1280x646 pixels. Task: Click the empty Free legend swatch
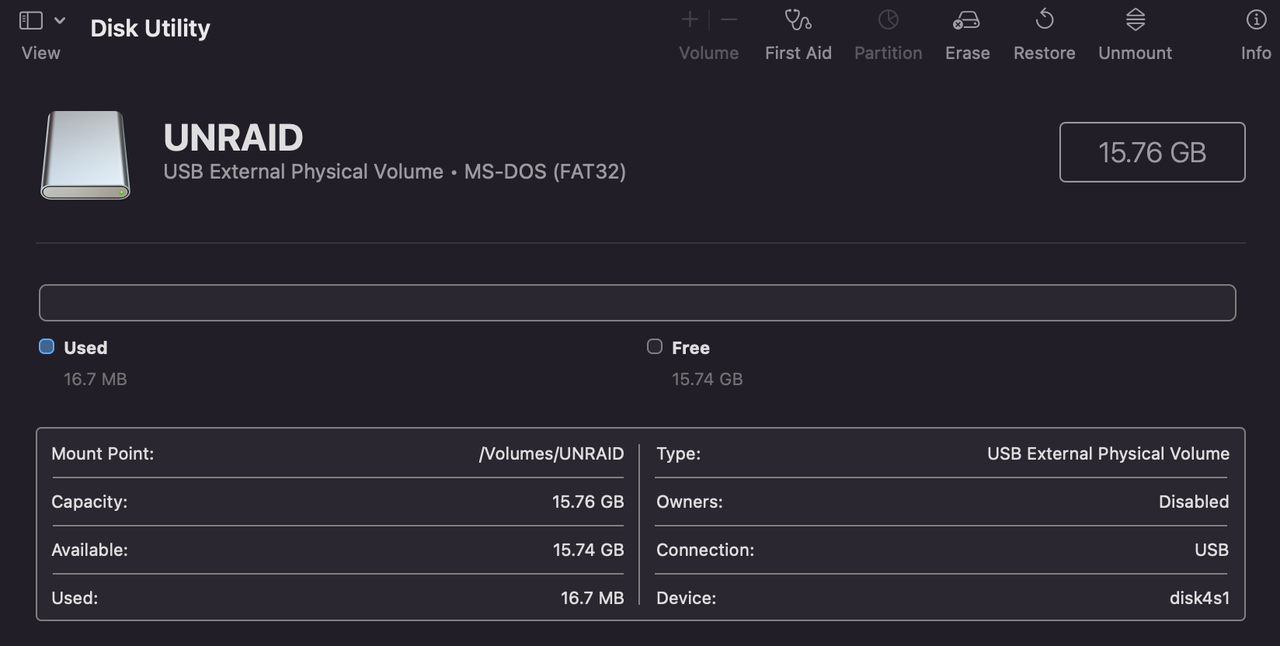655,347
